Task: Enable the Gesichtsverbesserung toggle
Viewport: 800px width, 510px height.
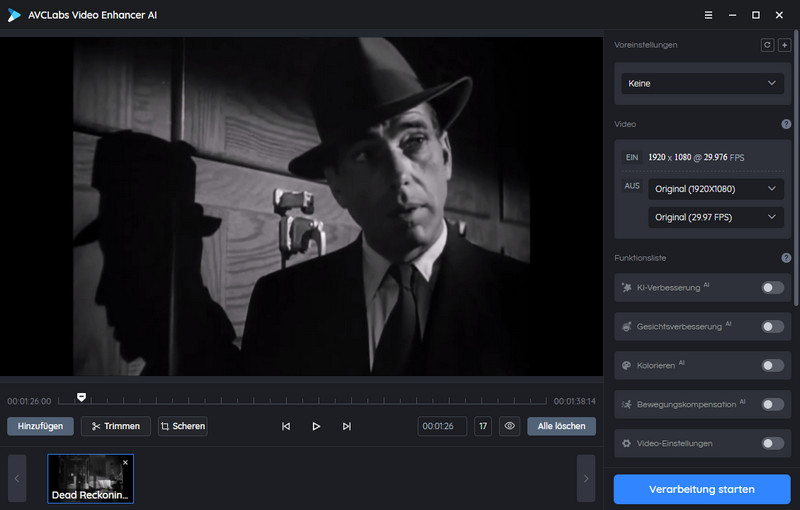Action: 772,326
